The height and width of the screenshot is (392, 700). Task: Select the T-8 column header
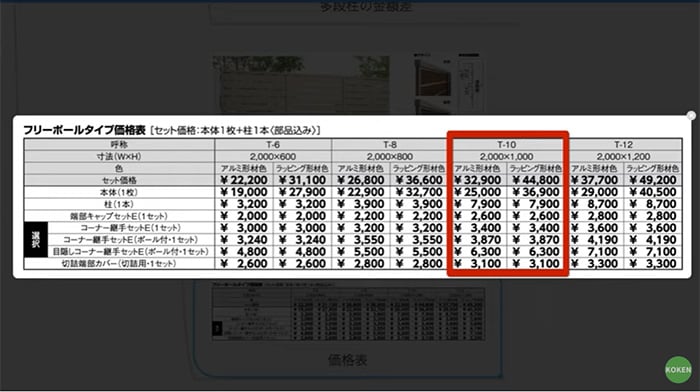pyautogui.click(x=390, y=145)
